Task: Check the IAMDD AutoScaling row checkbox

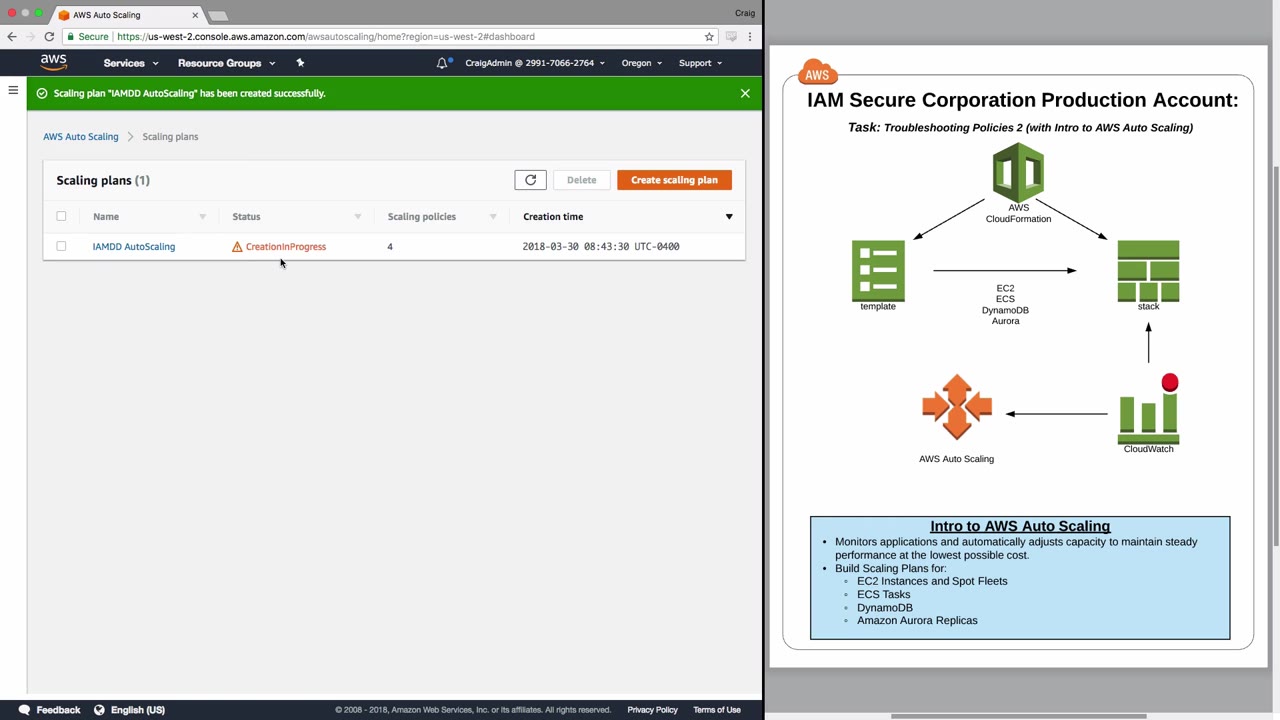Action: (61, 246)
